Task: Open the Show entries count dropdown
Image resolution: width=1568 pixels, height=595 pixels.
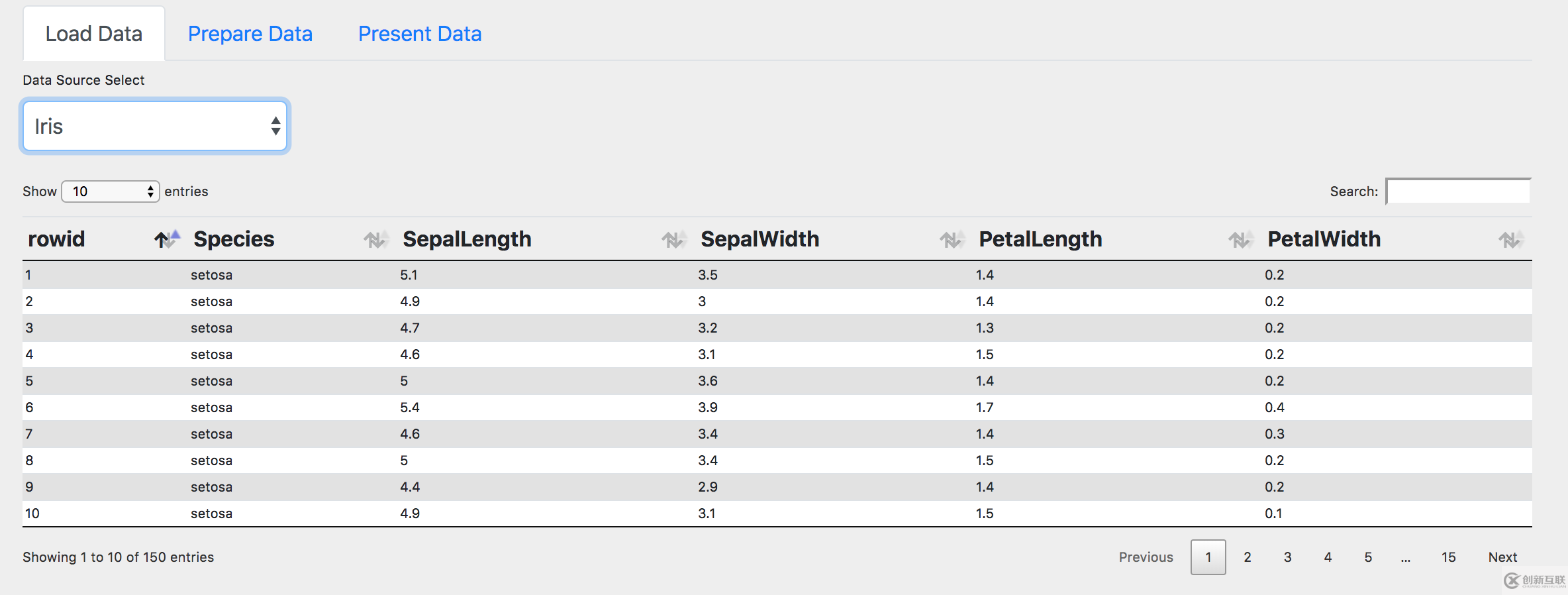Action: 111,191
